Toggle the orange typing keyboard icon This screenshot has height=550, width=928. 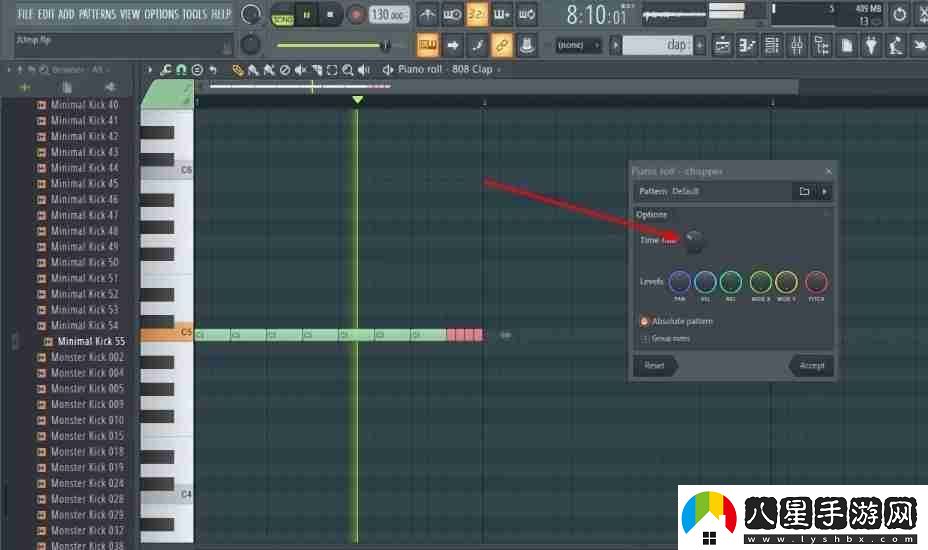(x=427, y=45)
